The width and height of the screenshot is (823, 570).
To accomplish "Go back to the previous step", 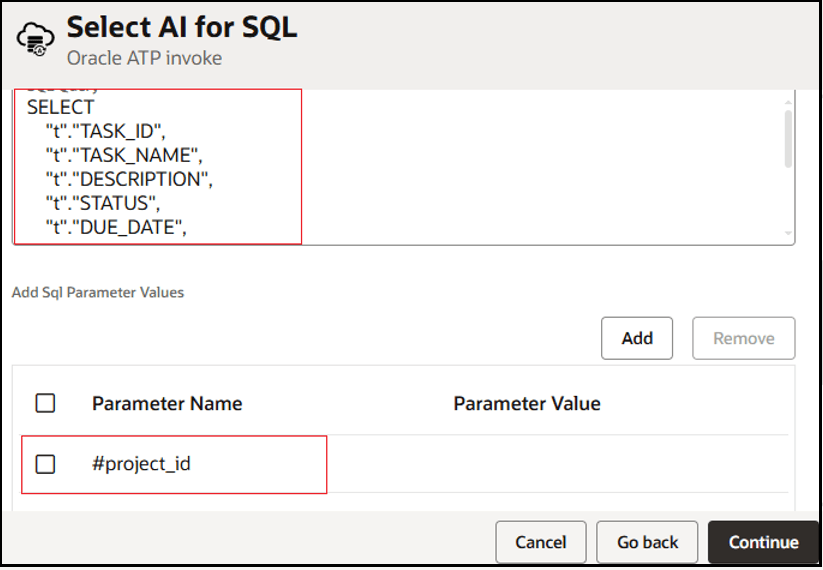I will click(x=647, y=542).
